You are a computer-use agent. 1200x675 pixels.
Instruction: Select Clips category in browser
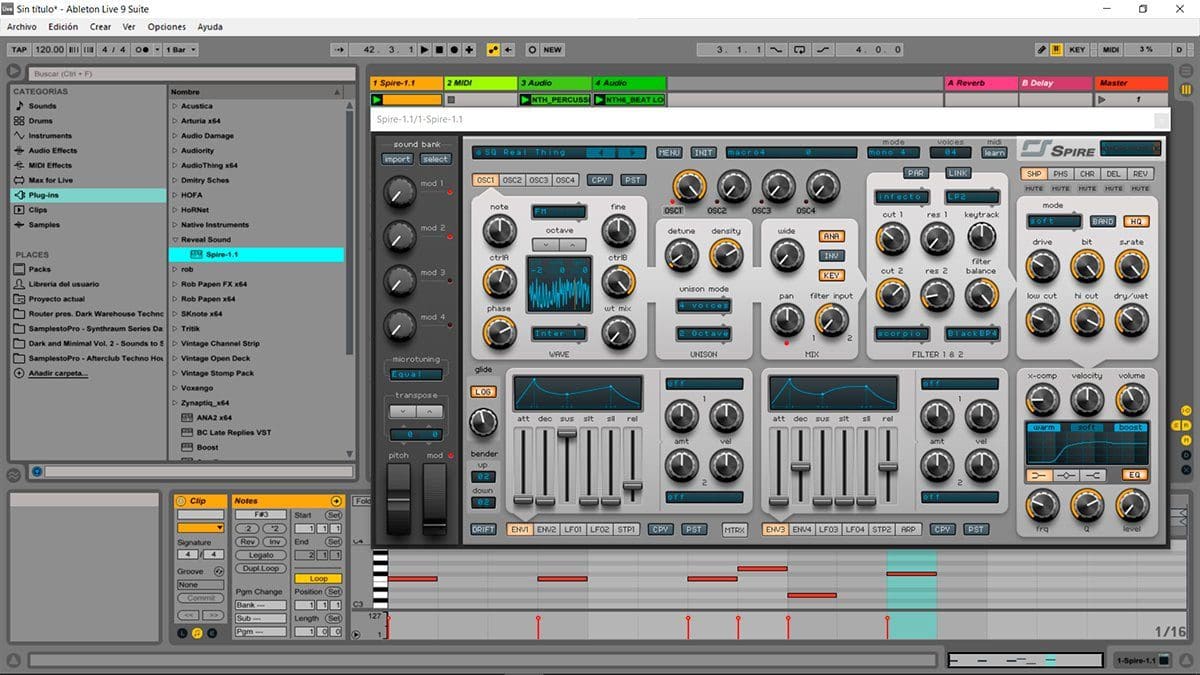(x=38, y=210)
